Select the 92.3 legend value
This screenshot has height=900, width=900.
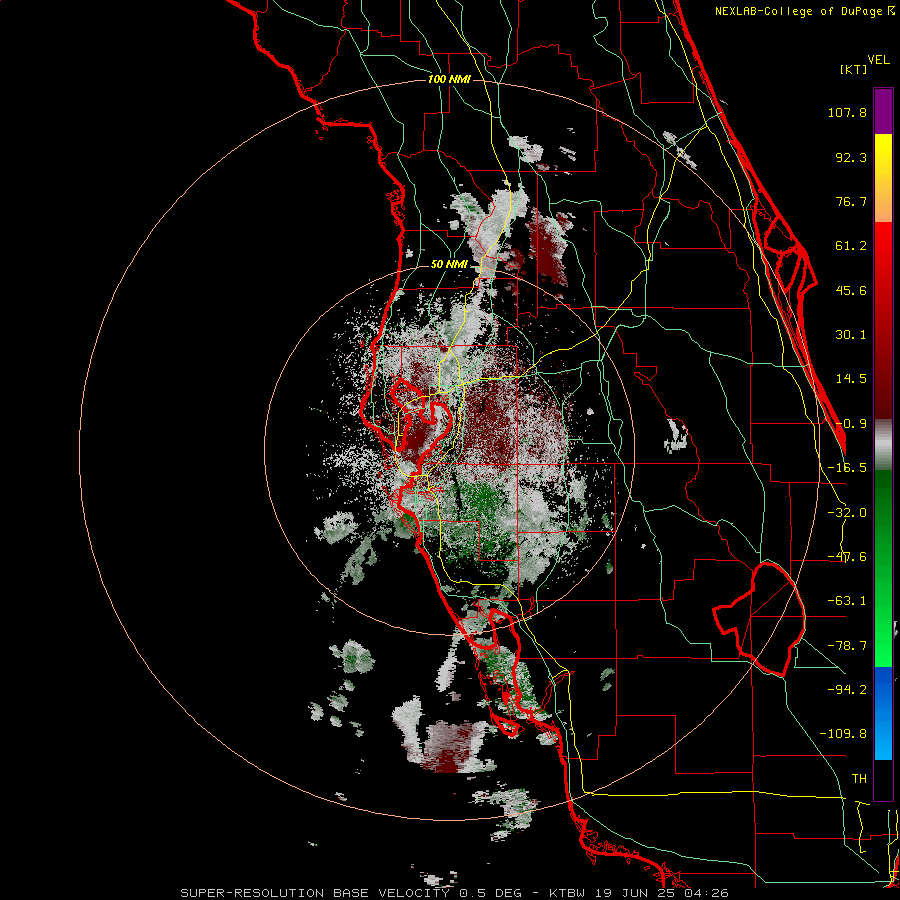click(x=851, y=157)
